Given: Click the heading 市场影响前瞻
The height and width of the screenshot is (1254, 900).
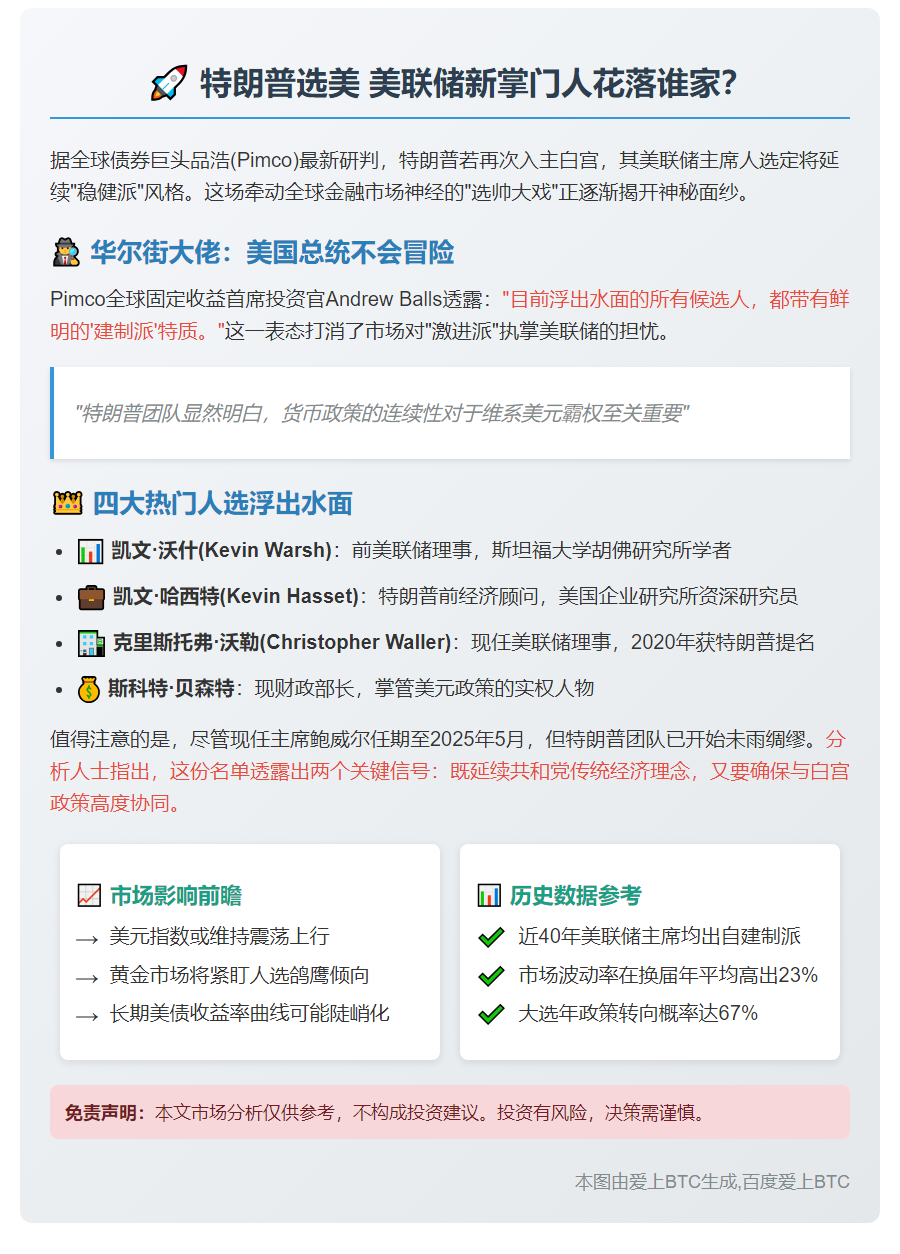Looking at the screenshot, I should 175,896.
